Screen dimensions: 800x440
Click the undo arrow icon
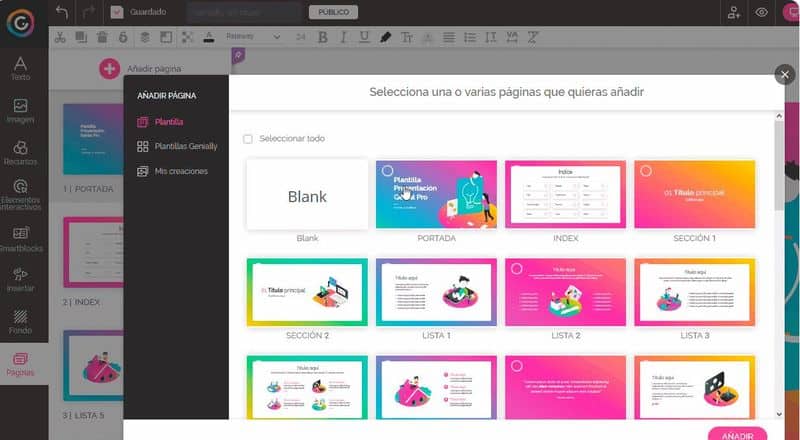62,12
